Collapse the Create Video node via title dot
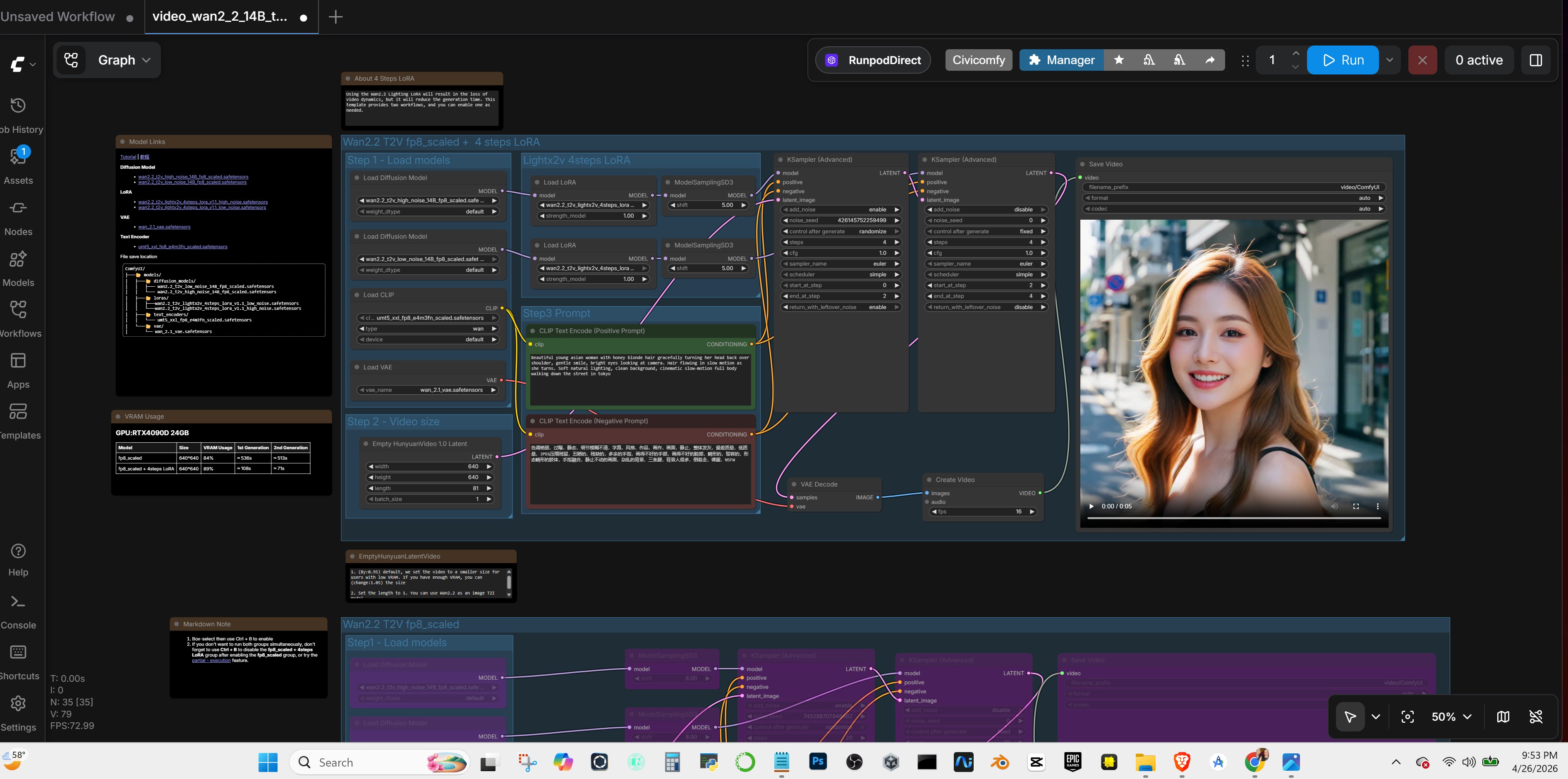 click(x=929, y=480)
